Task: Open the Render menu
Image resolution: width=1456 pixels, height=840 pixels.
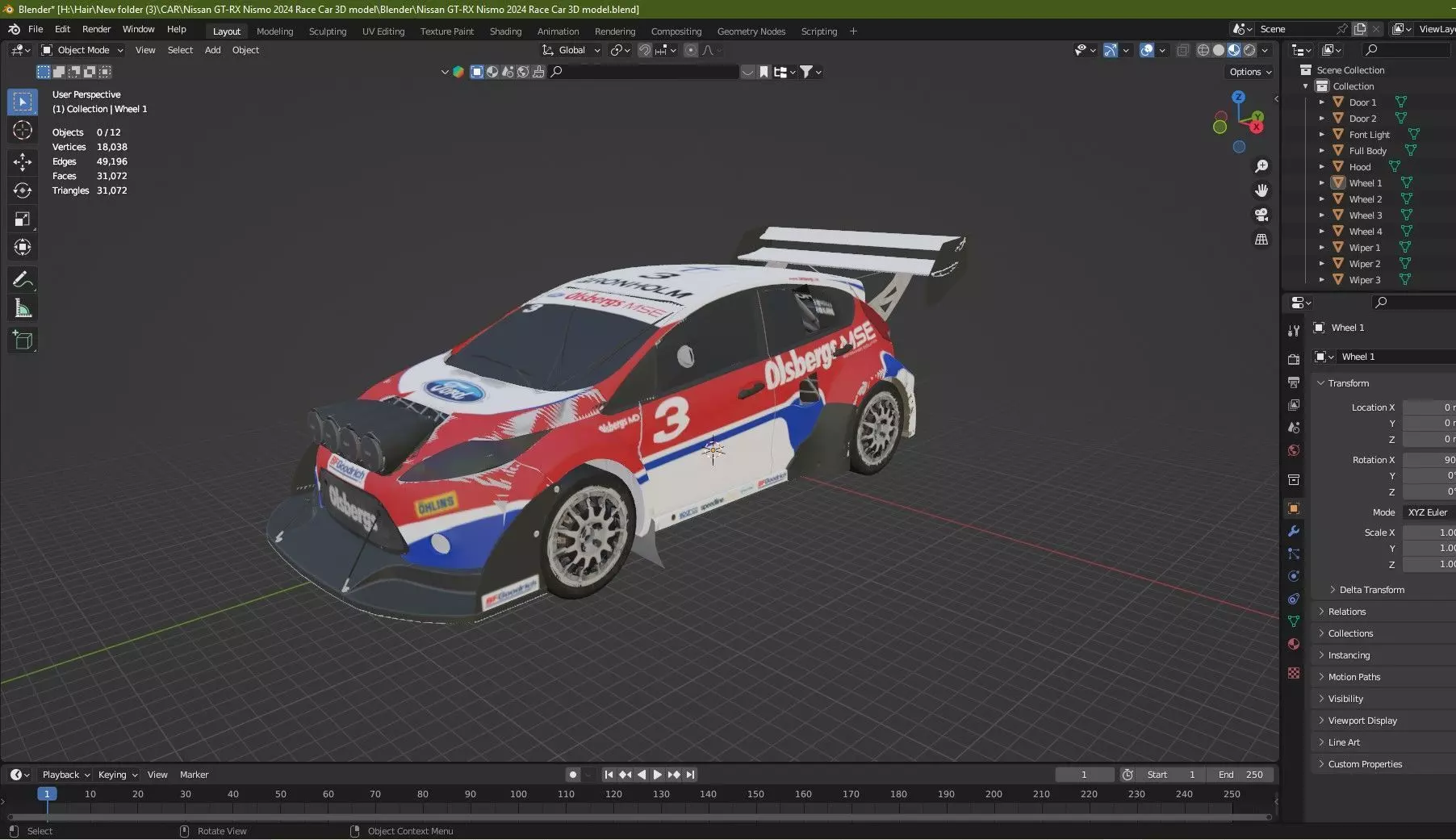Action: point(96,29)
